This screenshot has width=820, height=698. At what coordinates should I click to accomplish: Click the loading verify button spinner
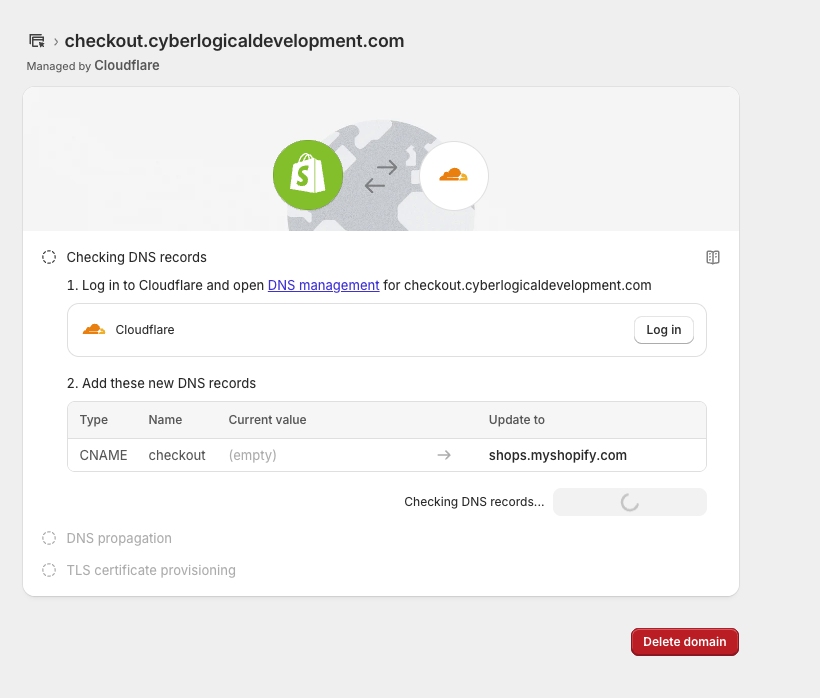coord(630,502)
